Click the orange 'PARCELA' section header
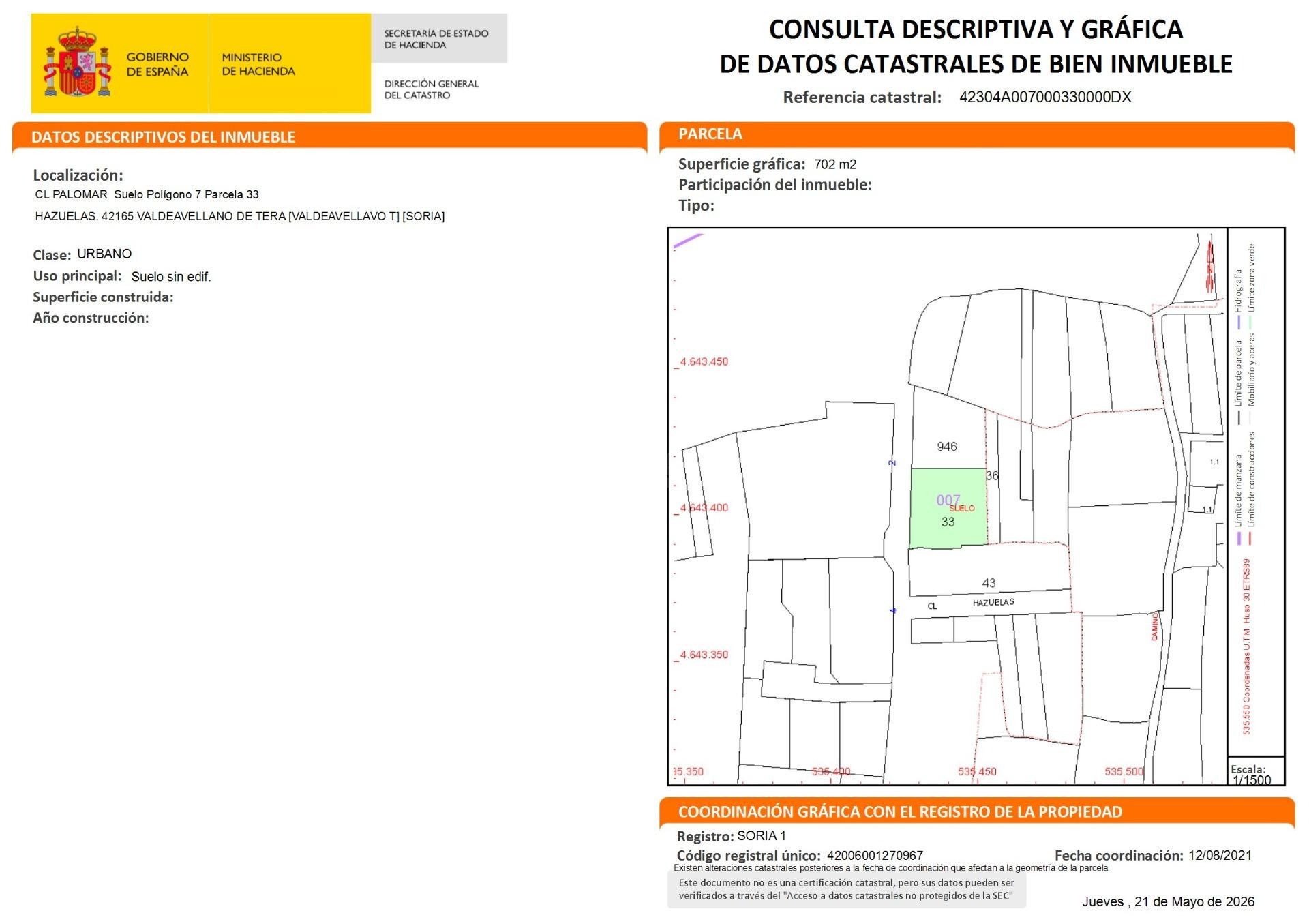The image size is (1309, 924). (x=710, y=134)
